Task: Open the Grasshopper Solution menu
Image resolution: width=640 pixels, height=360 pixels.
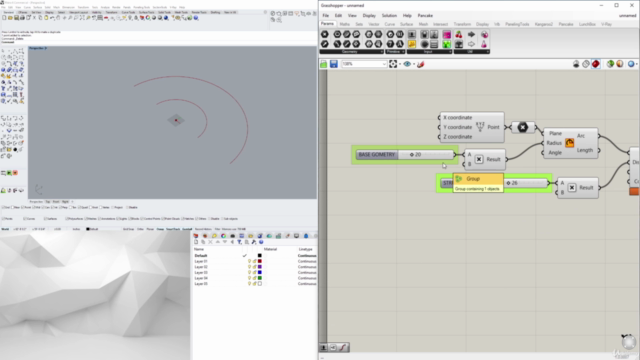Action: click(x=389, y=16)
